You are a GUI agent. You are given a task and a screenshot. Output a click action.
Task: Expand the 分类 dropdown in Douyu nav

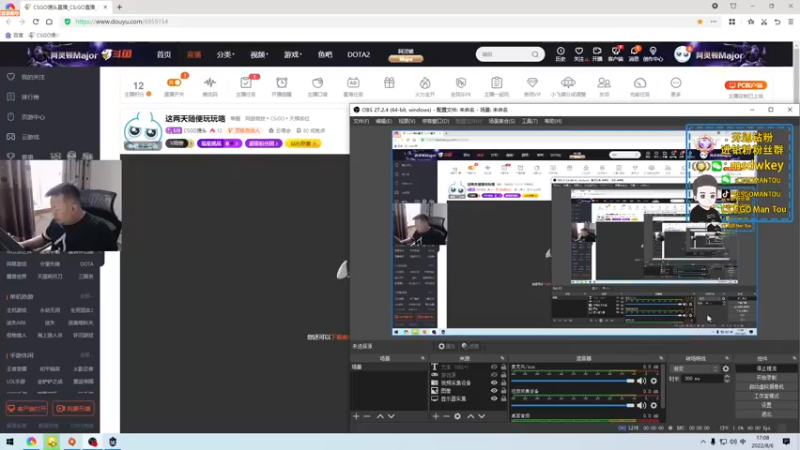coord(225,55)
